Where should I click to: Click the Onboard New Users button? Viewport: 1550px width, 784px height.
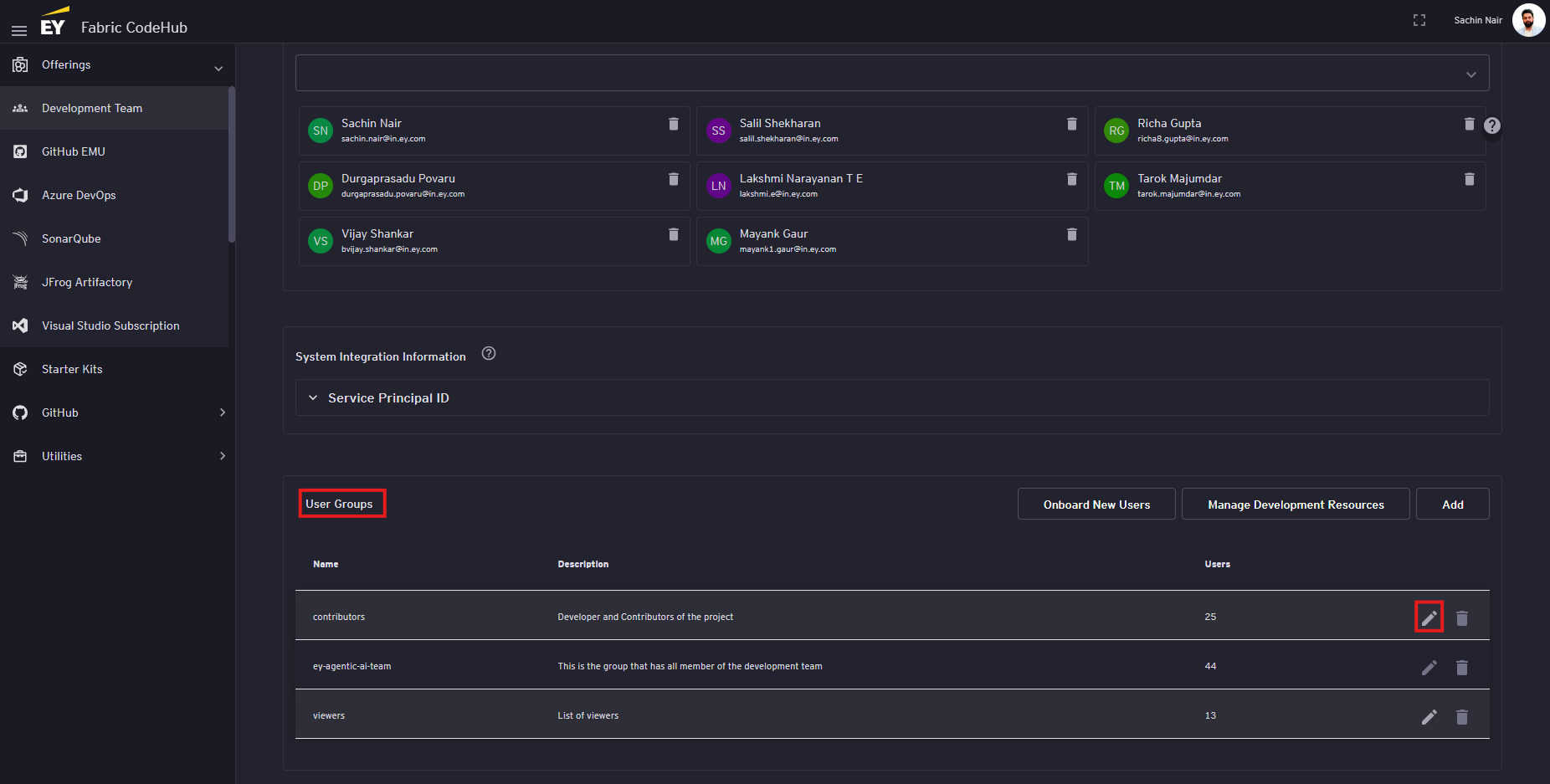pos(1096,505)
